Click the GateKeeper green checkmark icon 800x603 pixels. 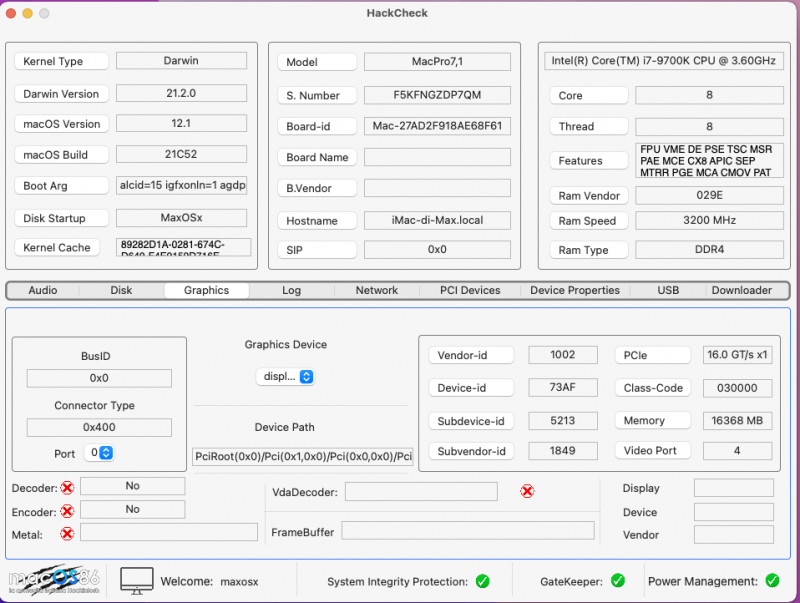coord(618,581)
